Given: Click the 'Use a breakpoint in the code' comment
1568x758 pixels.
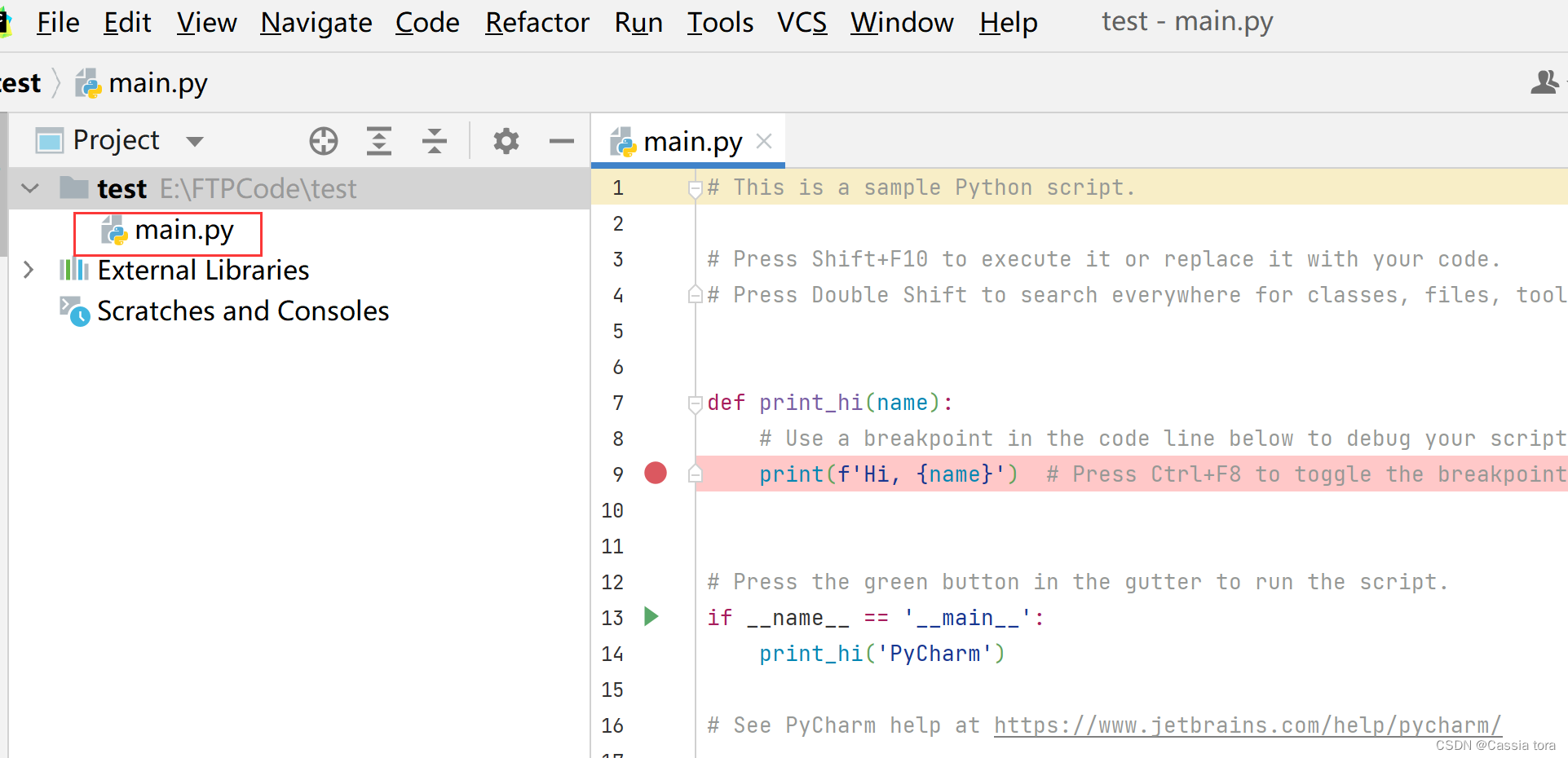Looking at the screenshot, I should [1164, 438].
